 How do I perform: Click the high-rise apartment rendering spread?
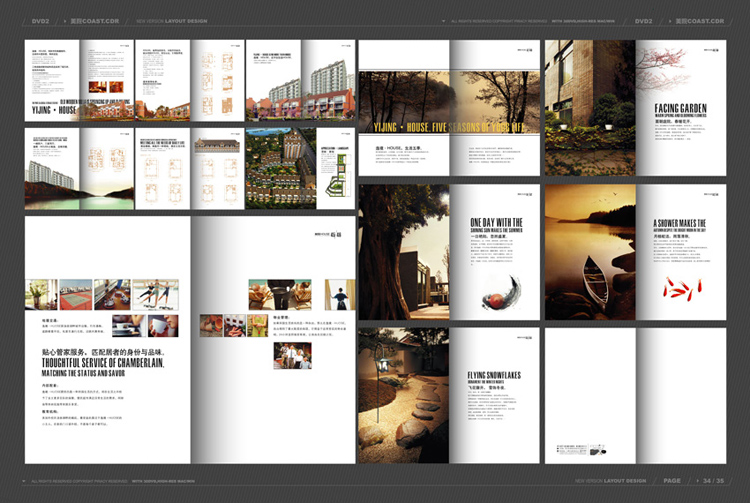(300, 80)
